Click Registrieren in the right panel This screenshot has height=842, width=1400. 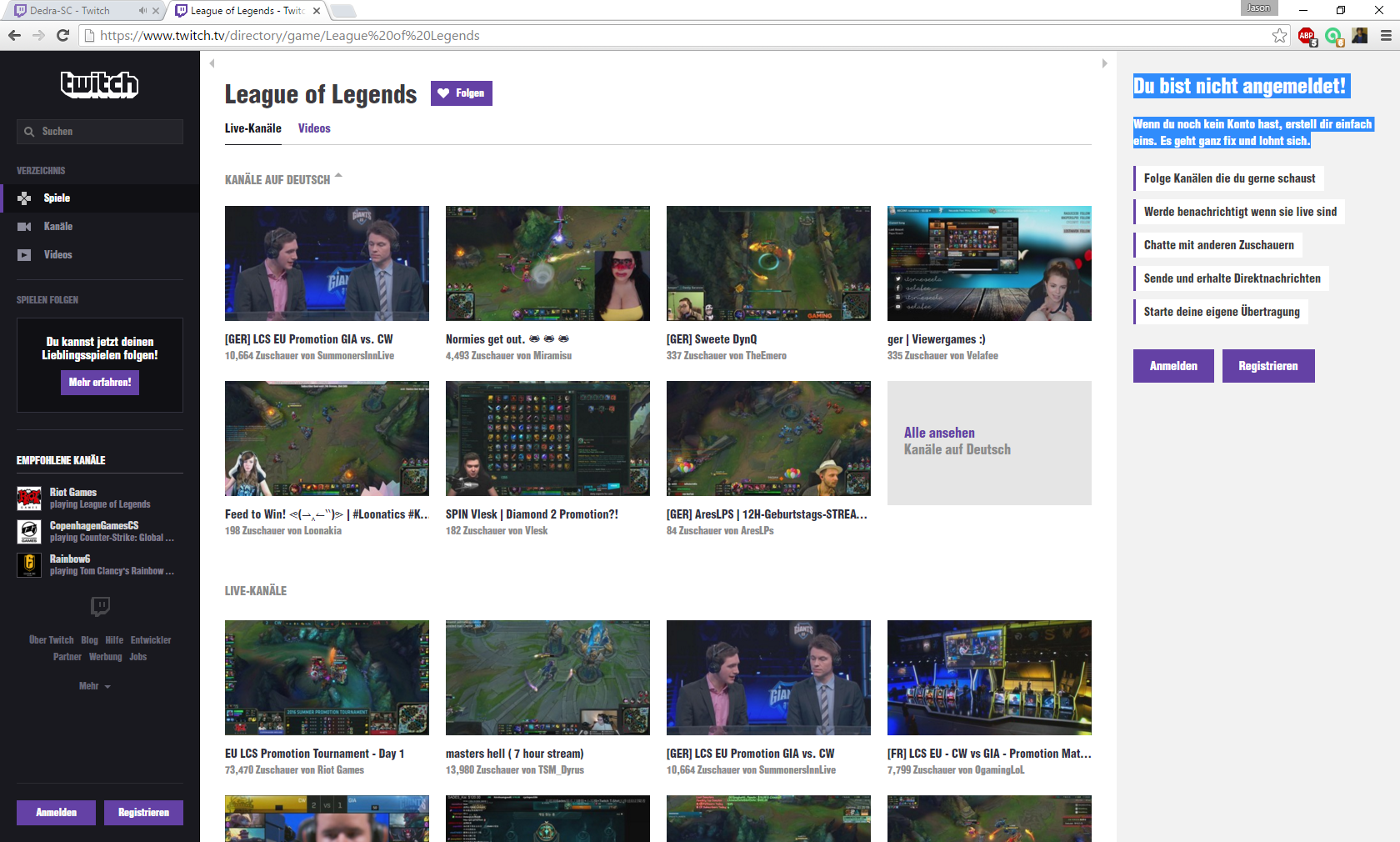[1268, 366]
